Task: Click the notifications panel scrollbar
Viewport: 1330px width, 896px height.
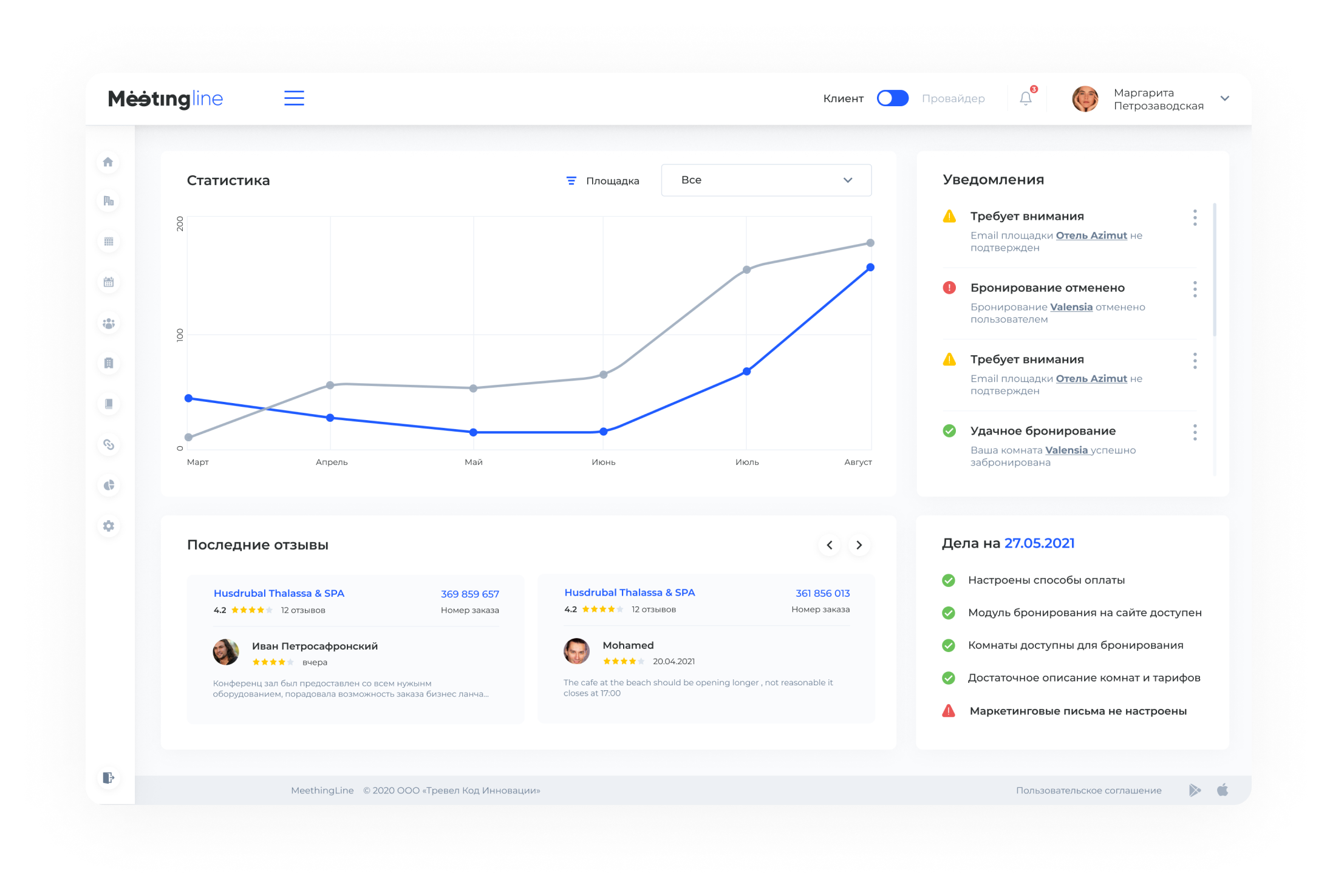Action: tap(1215, 270)
